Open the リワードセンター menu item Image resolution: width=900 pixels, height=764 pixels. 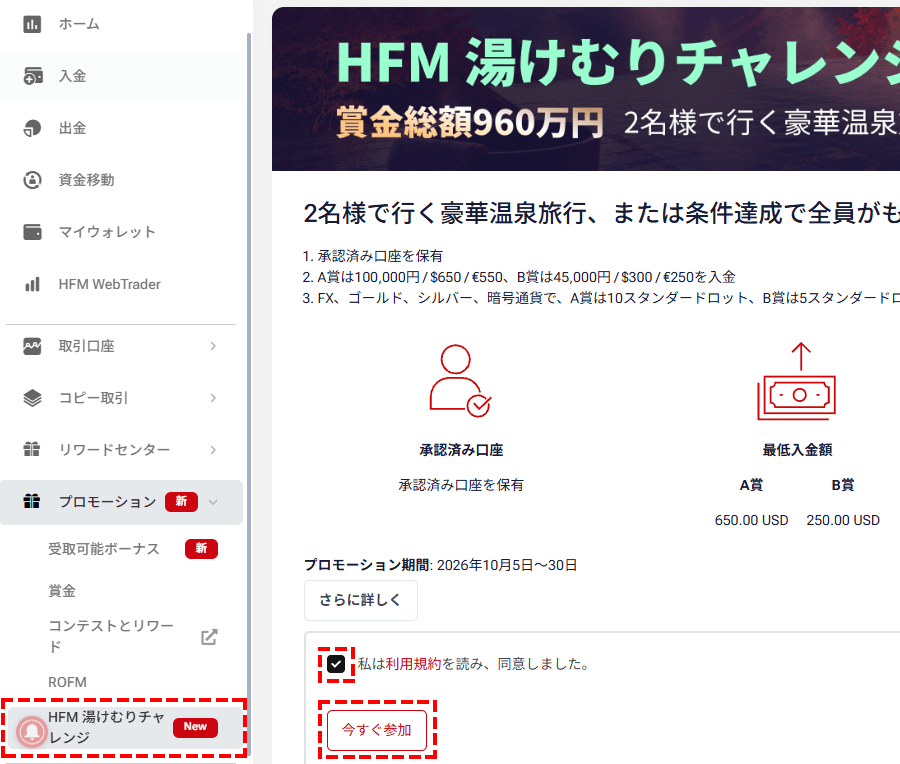coord(121,449)
